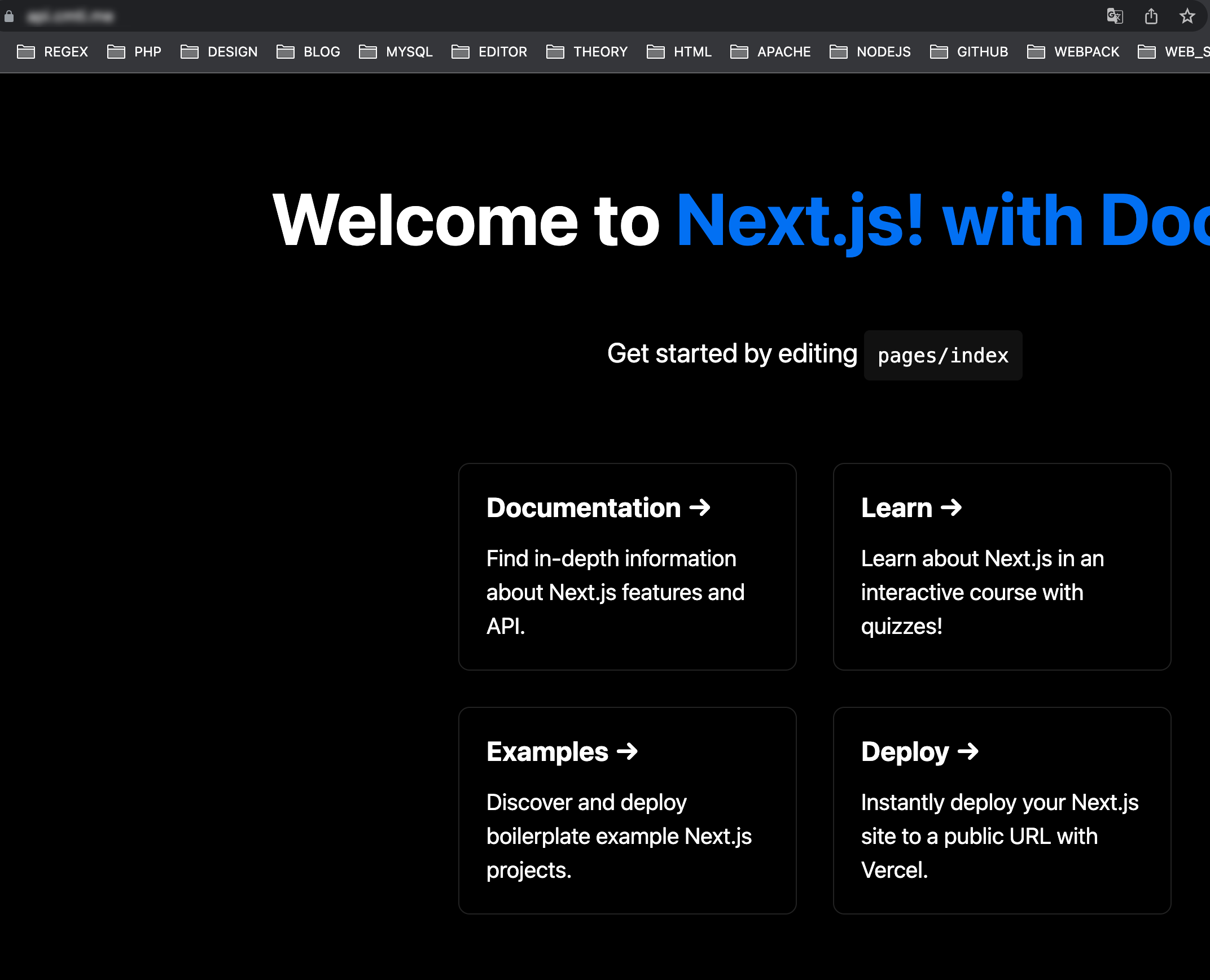
Task: Open the APACHE bookmark folder menu
Action: click(x=770, y=52)
